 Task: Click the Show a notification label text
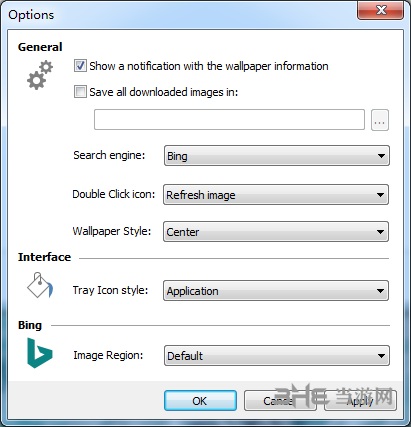point(209,66)
